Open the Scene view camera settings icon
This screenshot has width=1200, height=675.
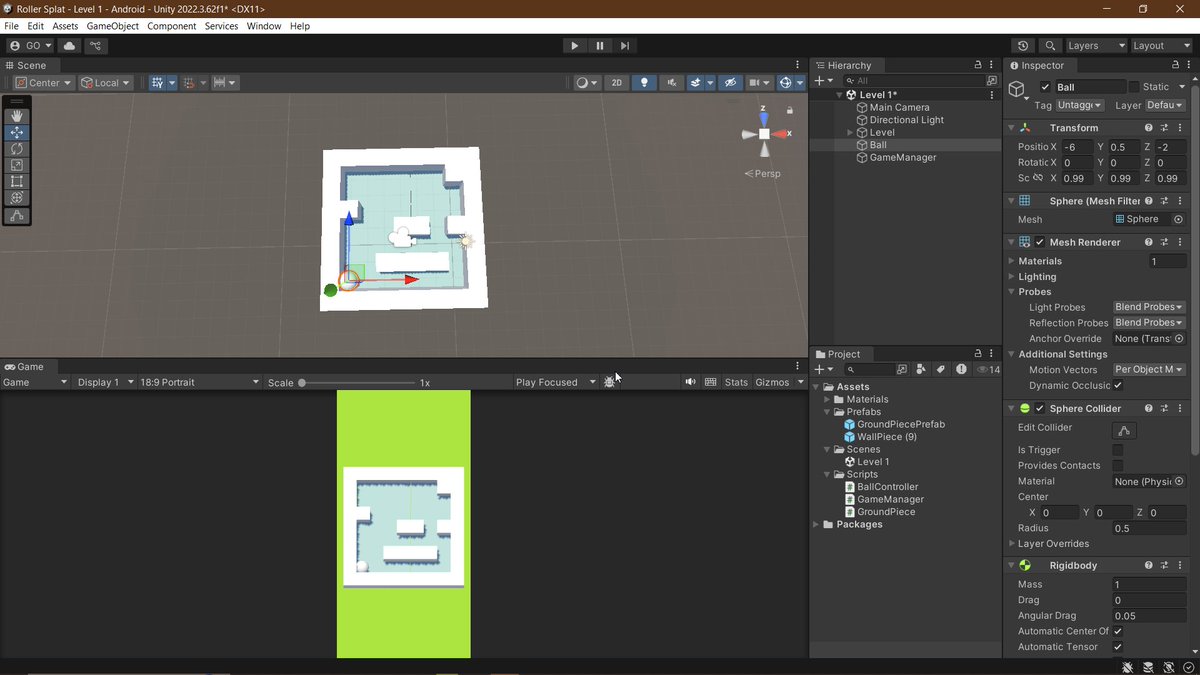[755, 82]
